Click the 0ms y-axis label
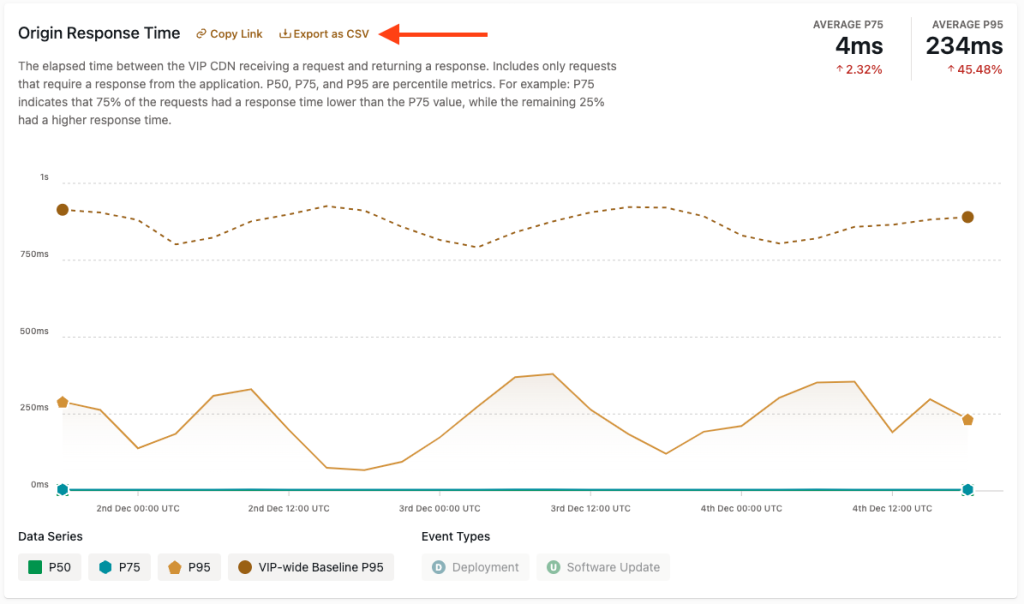 40,485
